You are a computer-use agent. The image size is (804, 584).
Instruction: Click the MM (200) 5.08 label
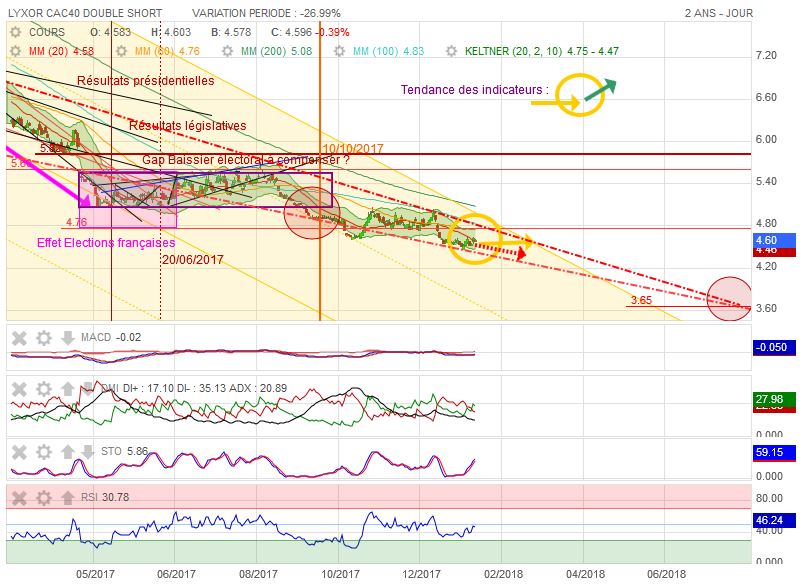click(276, 51)
